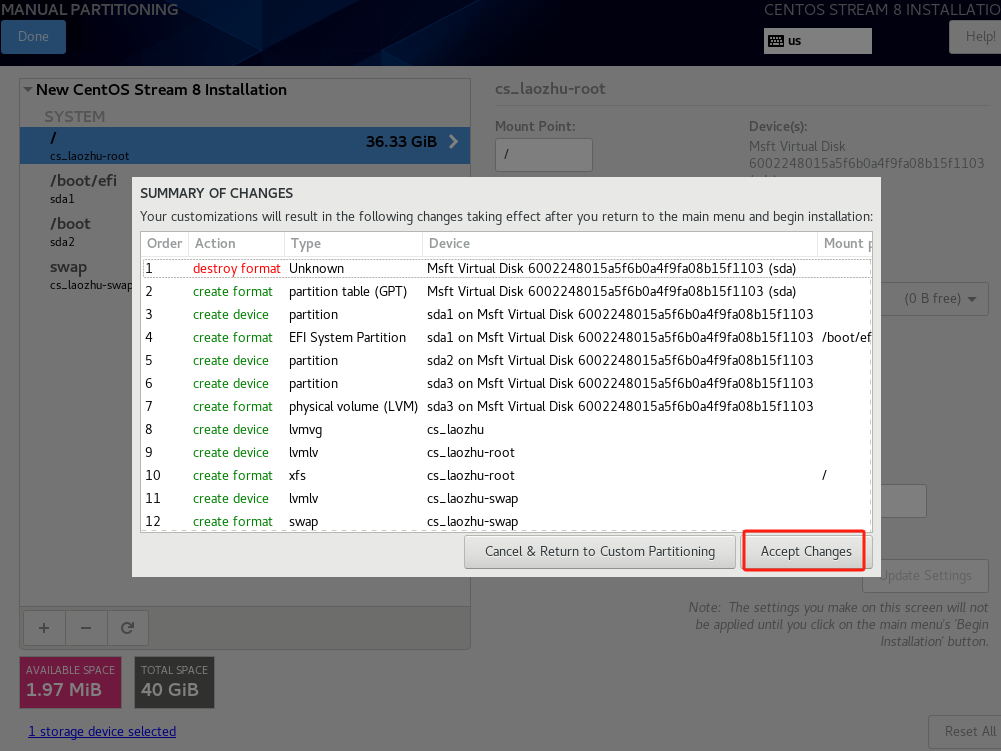The height and width of the screenshot is (751, 1001).
Task: Click 'create device' action in row 6
Action: pos(230,383)
